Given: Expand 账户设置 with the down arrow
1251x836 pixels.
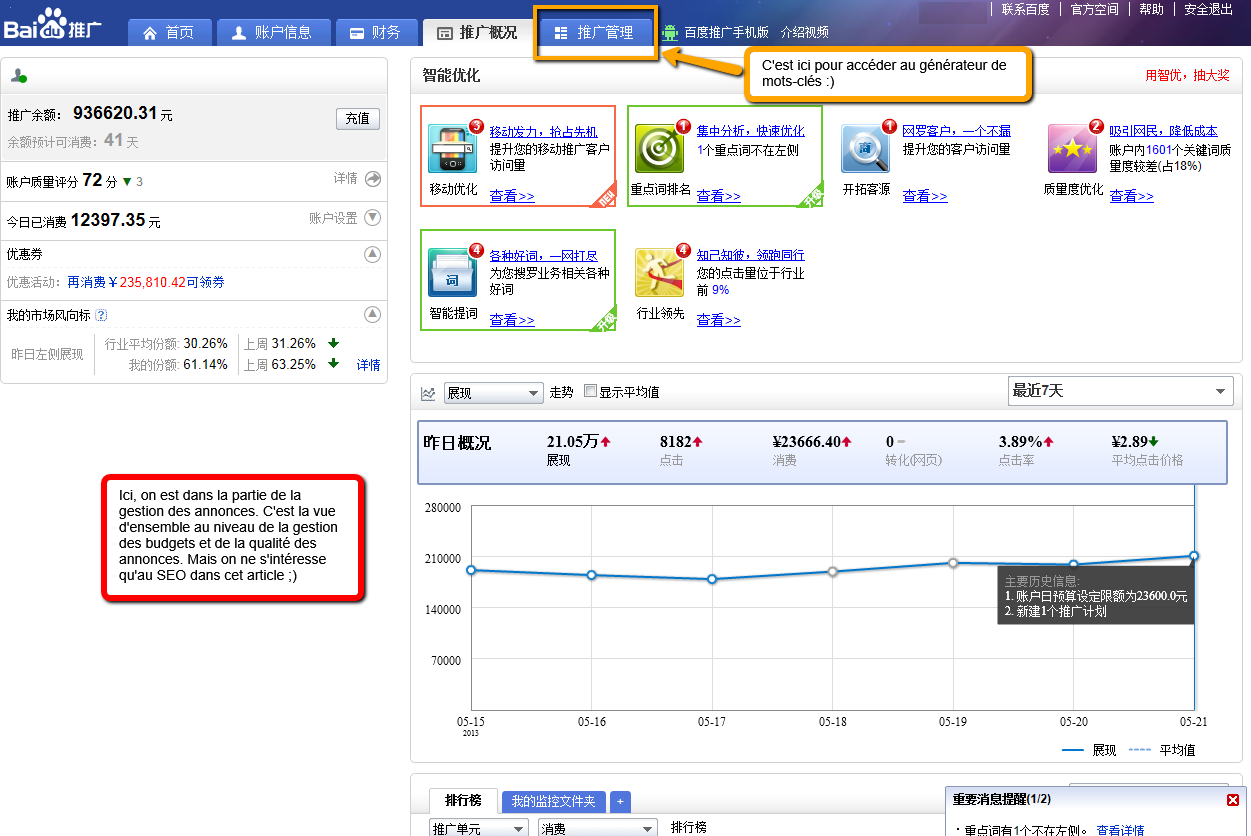Looking at the screenshot, I should [373, 218].
